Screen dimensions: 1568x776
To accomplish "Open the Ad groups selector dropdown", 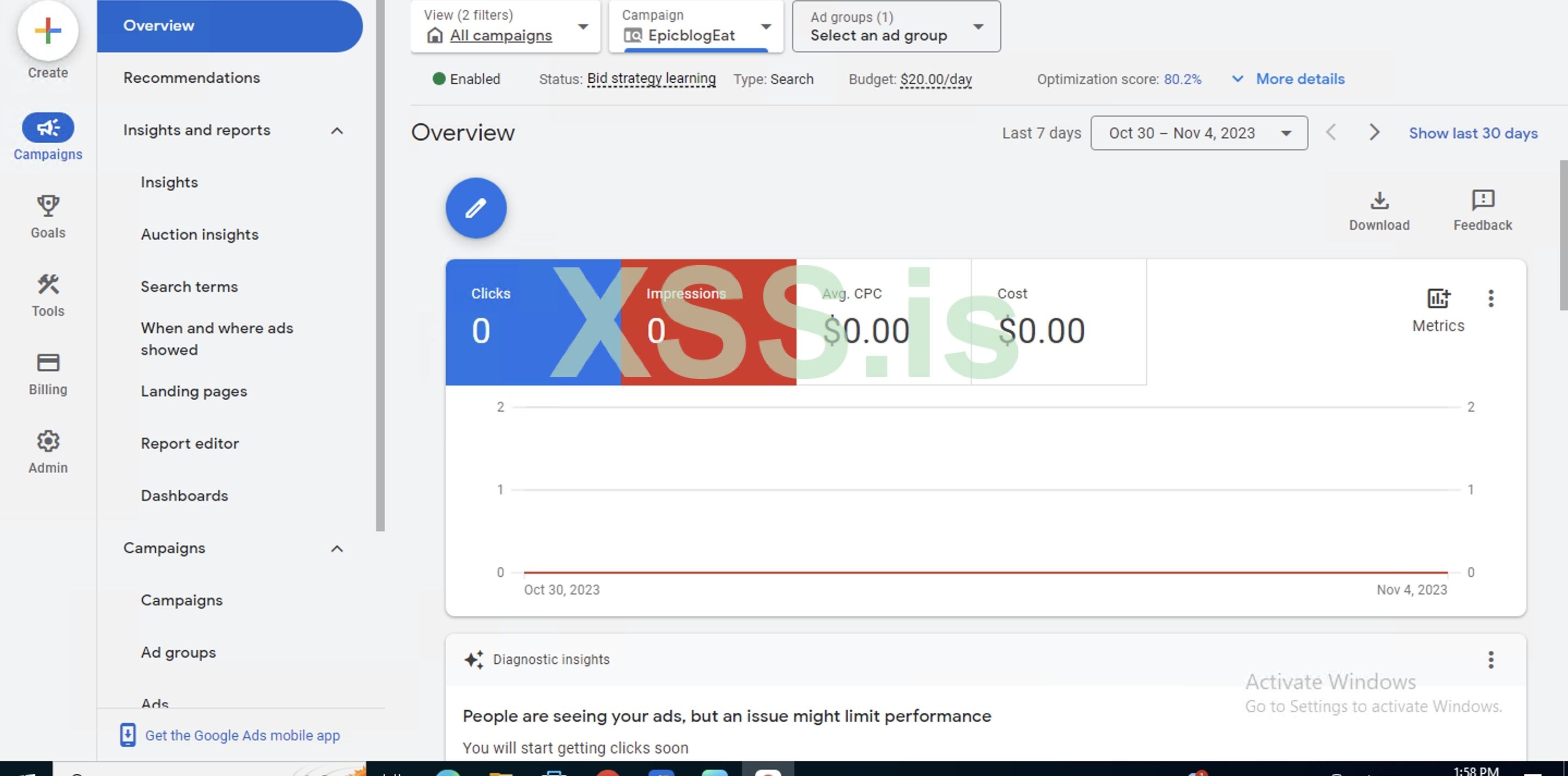I will (895, 26).
